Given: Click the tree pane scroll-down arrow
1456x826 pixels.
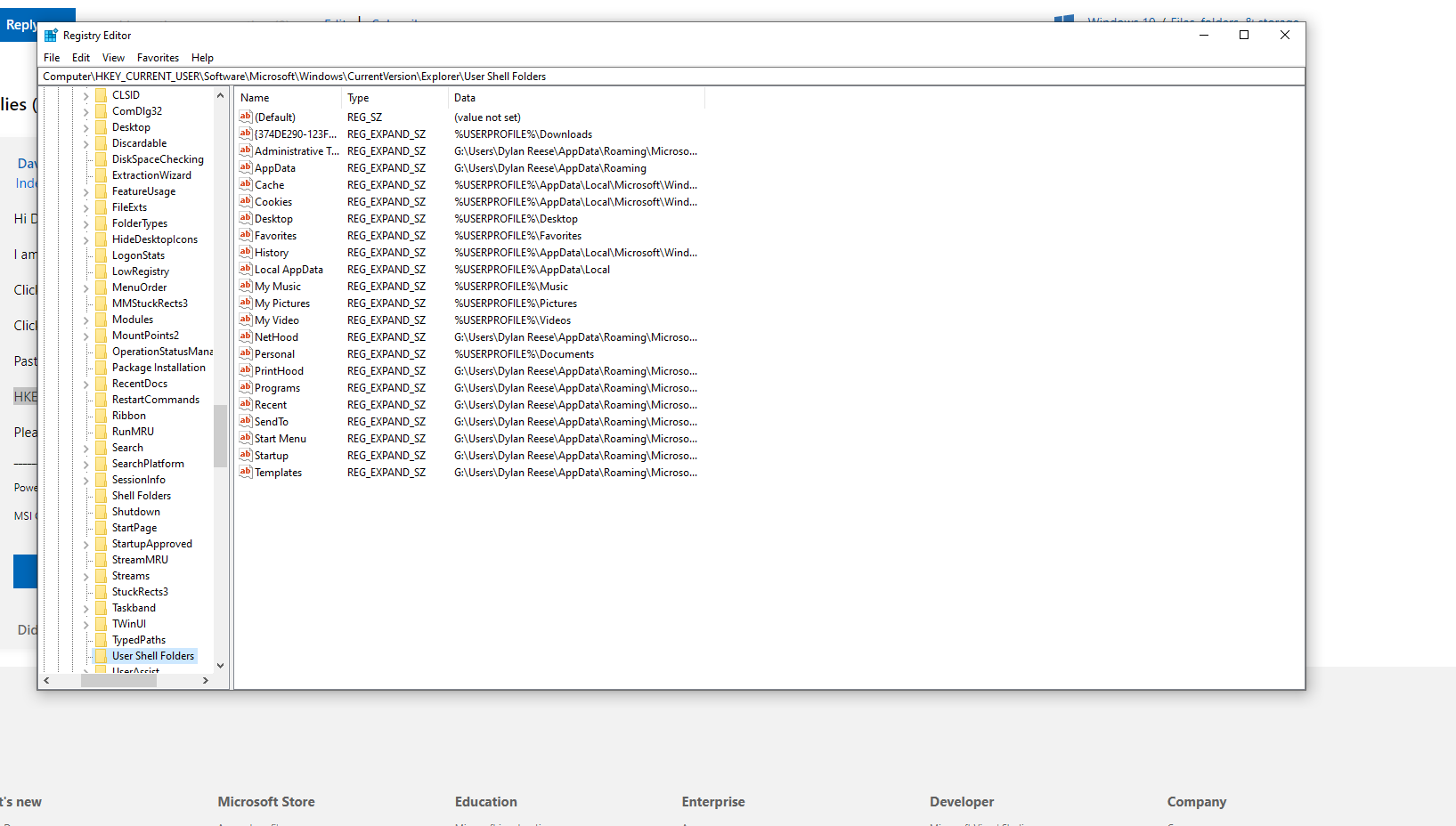Looking at the screenshot, I should pyautogui.click(x=220, y=665).
